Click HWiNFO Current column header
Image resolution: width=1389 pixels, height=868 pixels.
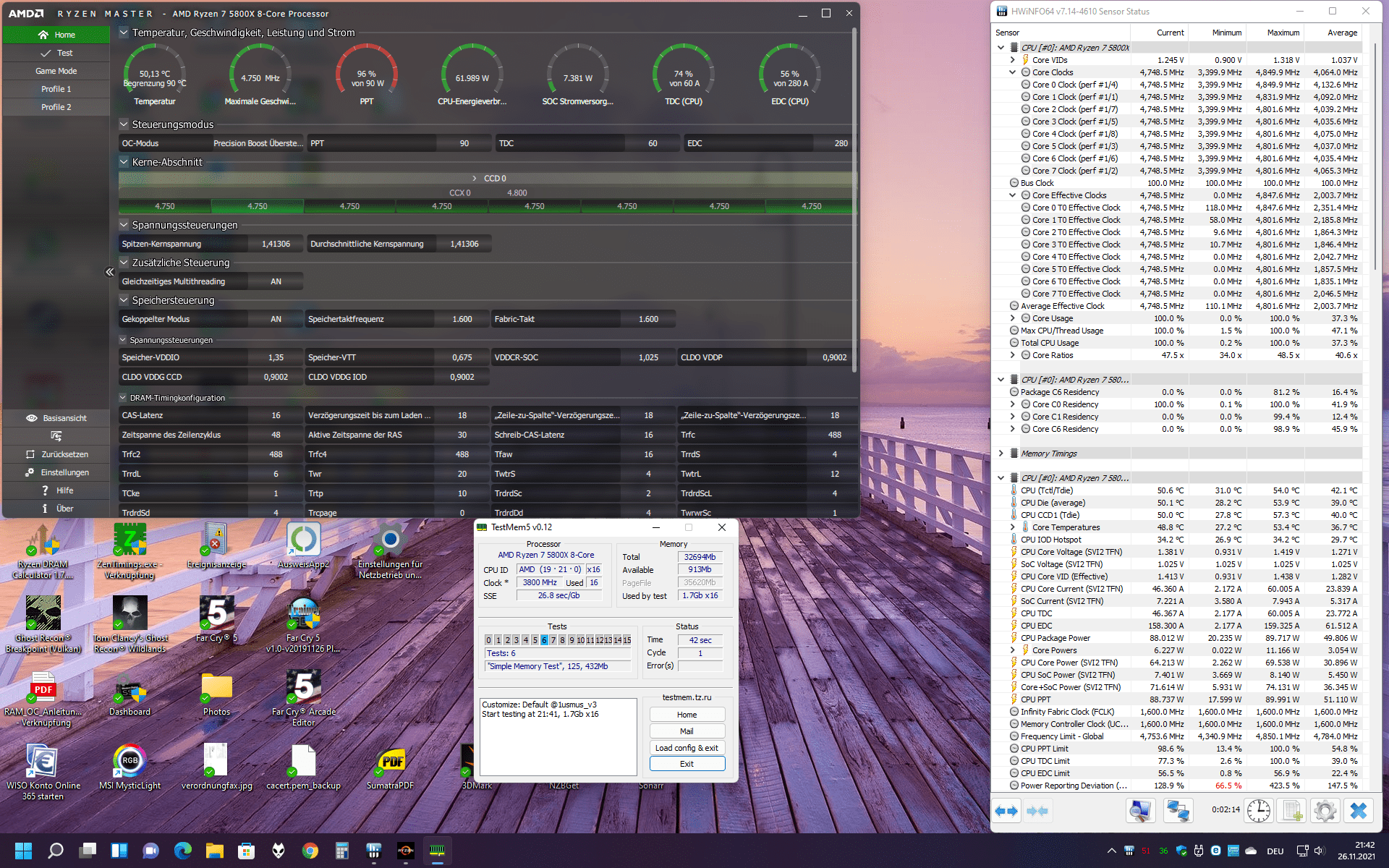click(x=1158, y=33)
